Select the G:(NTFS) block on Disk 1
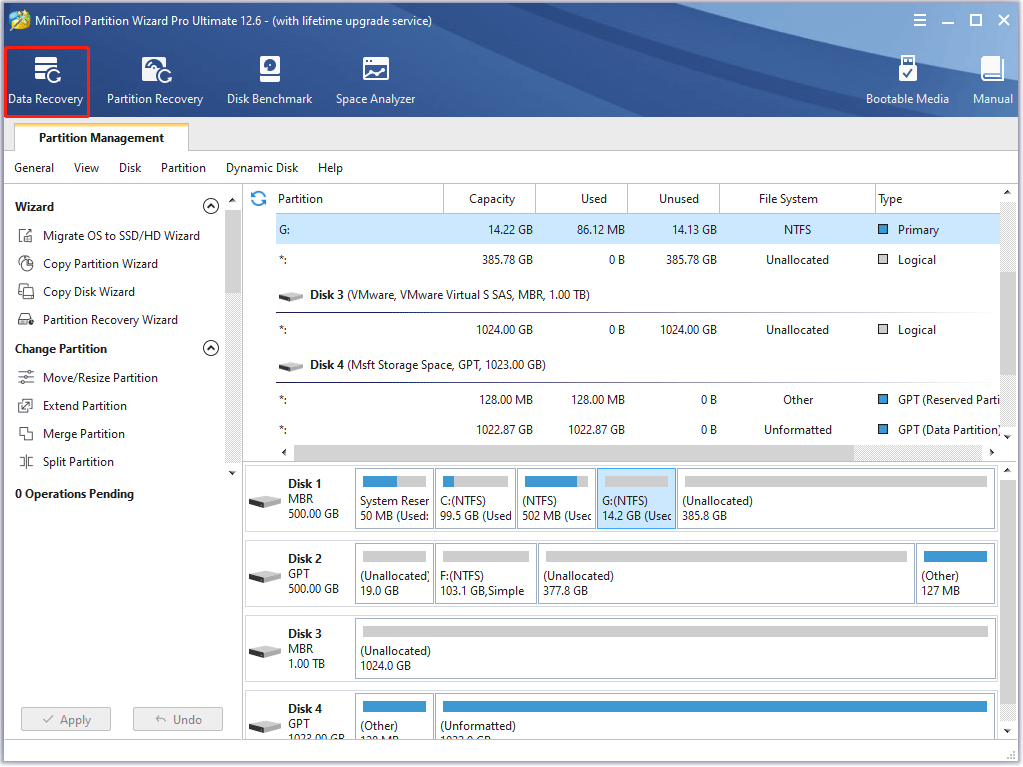Viewport: 1023px width, 767px height. 636,498
